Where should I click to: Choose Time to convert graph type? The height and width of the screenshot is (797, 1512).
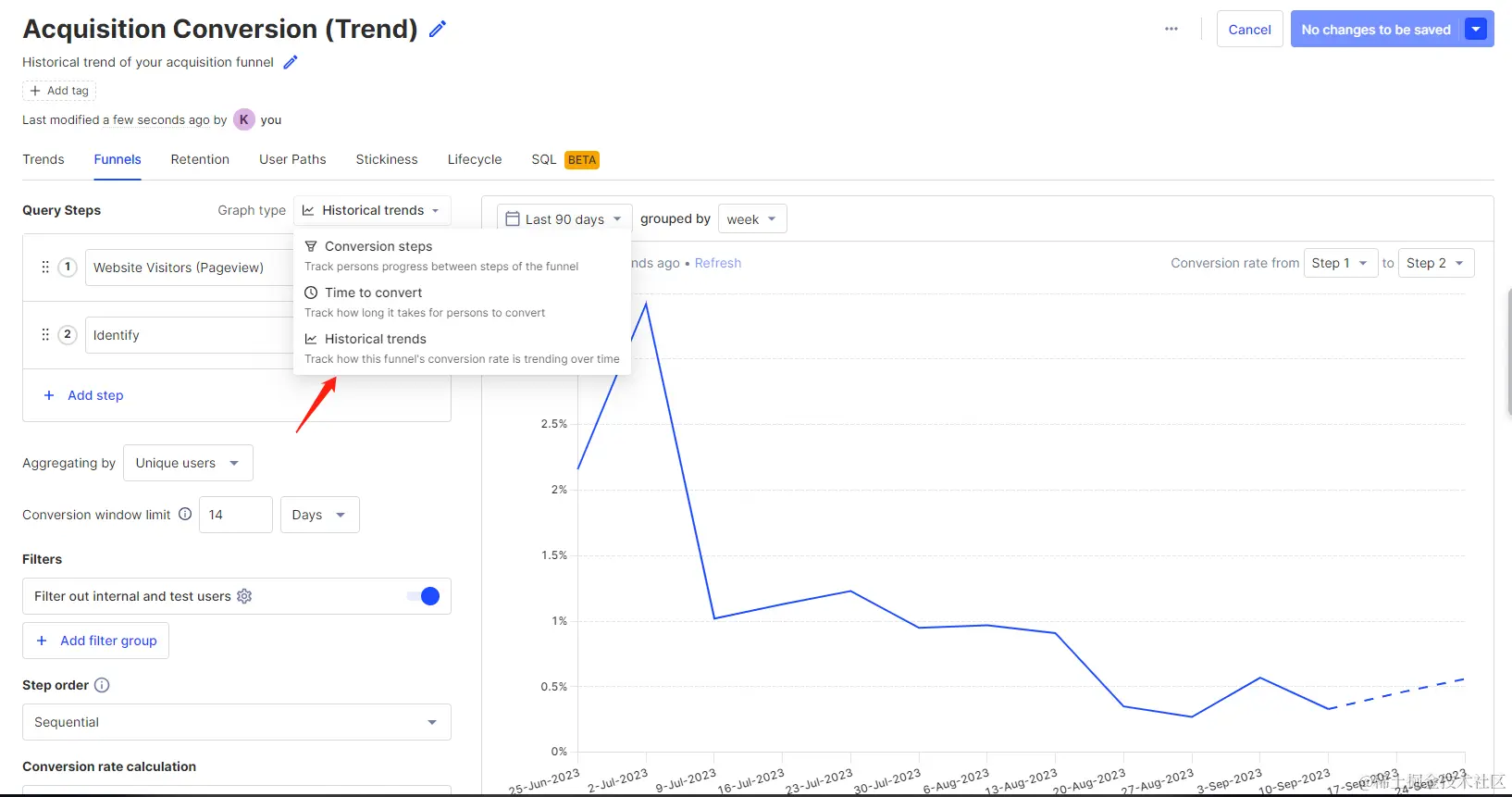462,302
